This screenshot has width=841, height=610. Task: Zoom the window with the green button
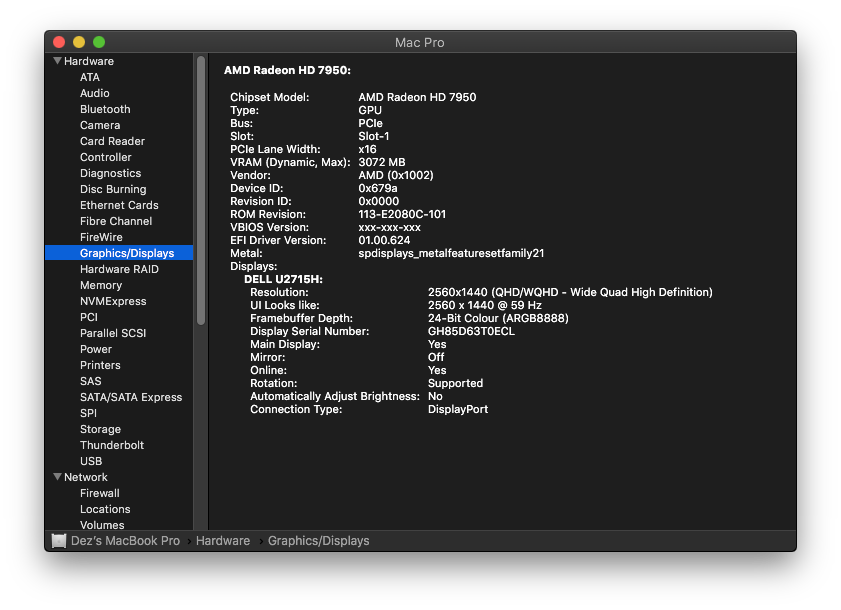coord(99,42)
